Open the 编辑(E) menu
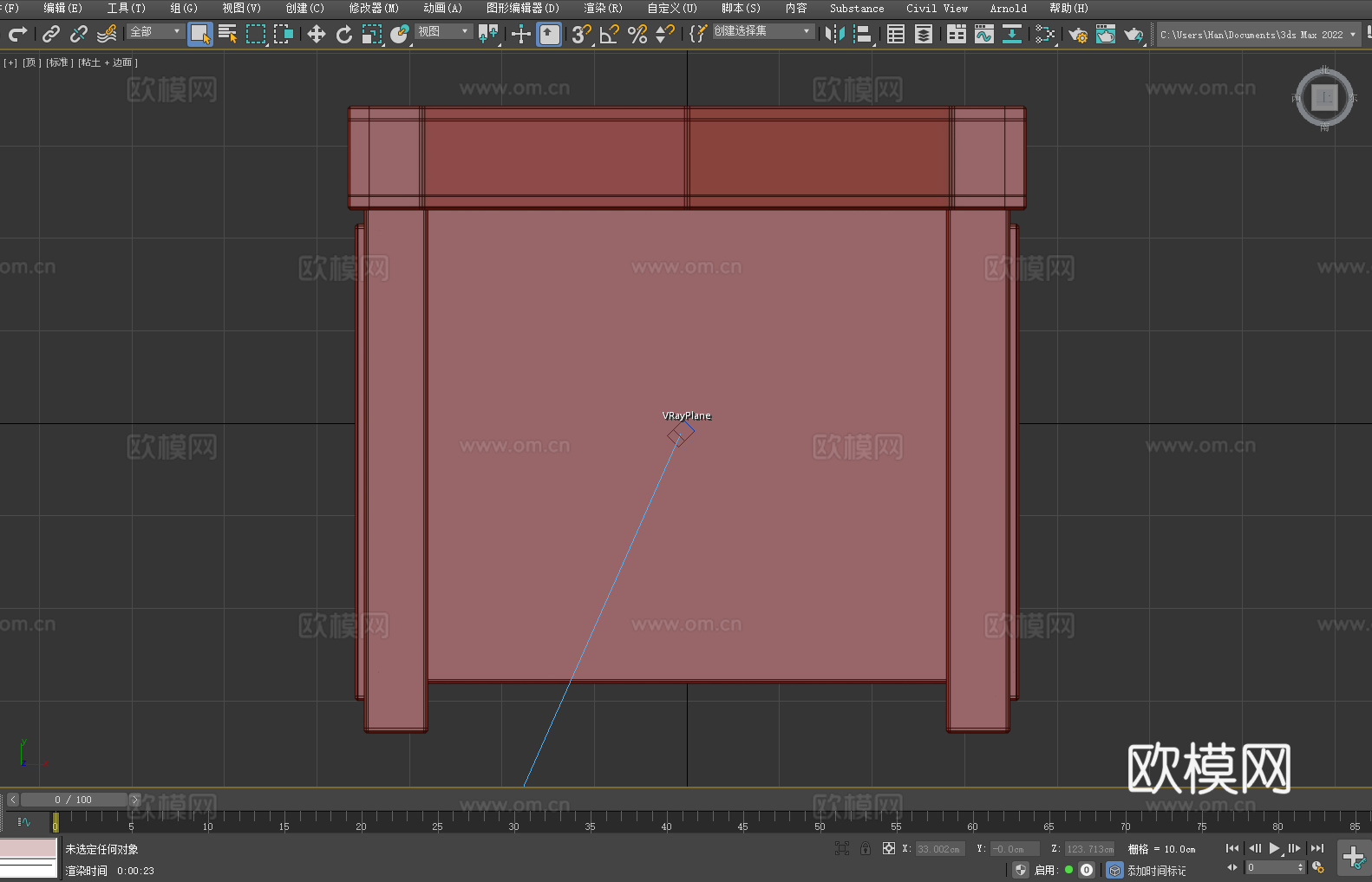The width and height of the screenshot is (1372, 882). pos(62,8)
